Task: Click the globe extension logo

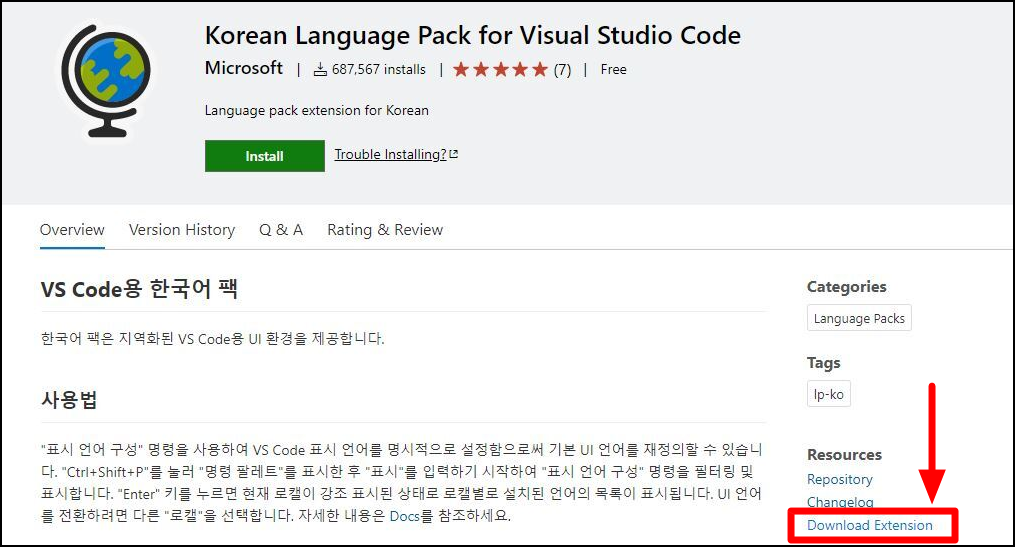Action: point(106,81)
